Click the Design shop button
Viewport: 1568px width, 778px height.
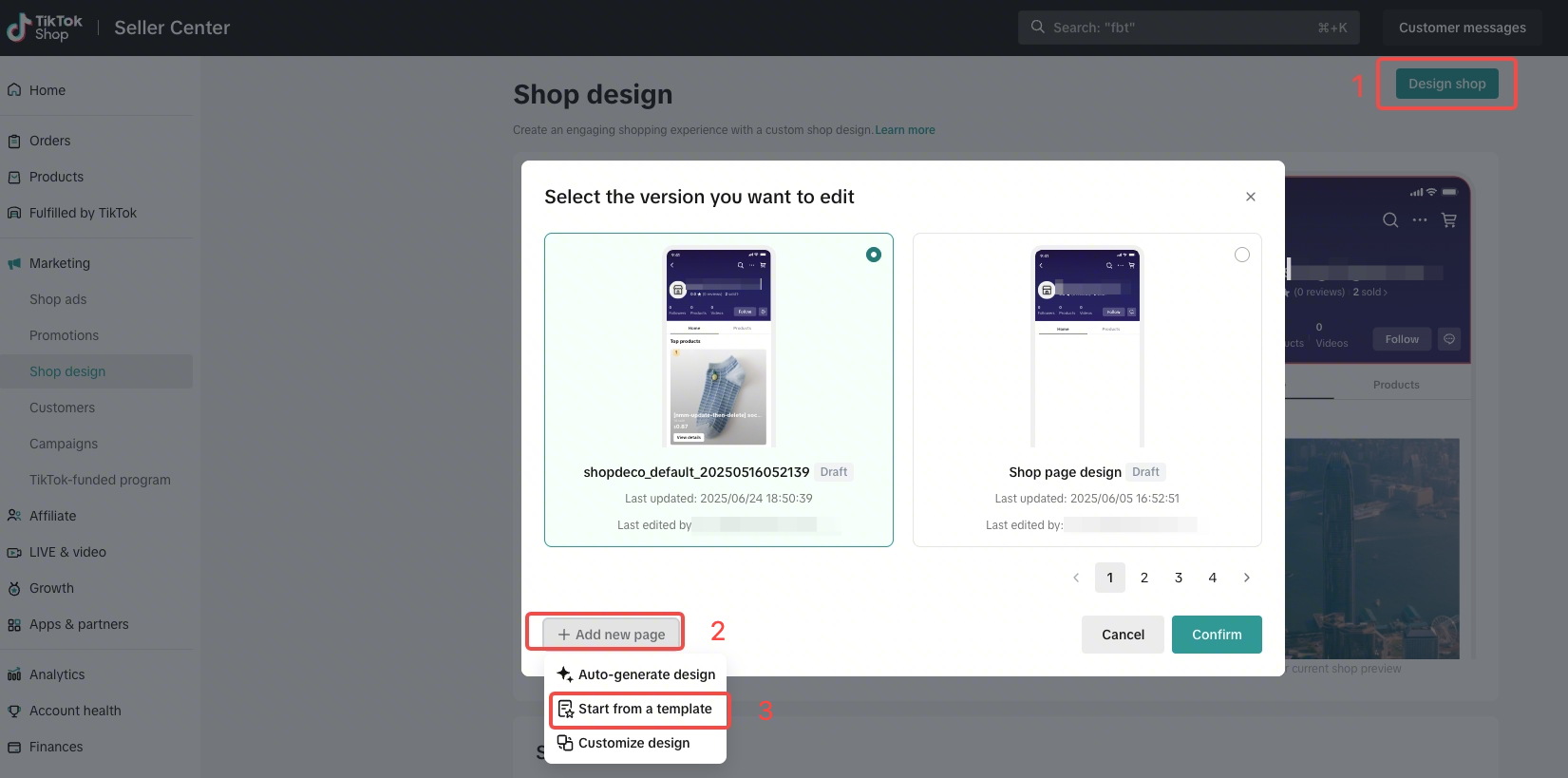[x=1447, y=84]
